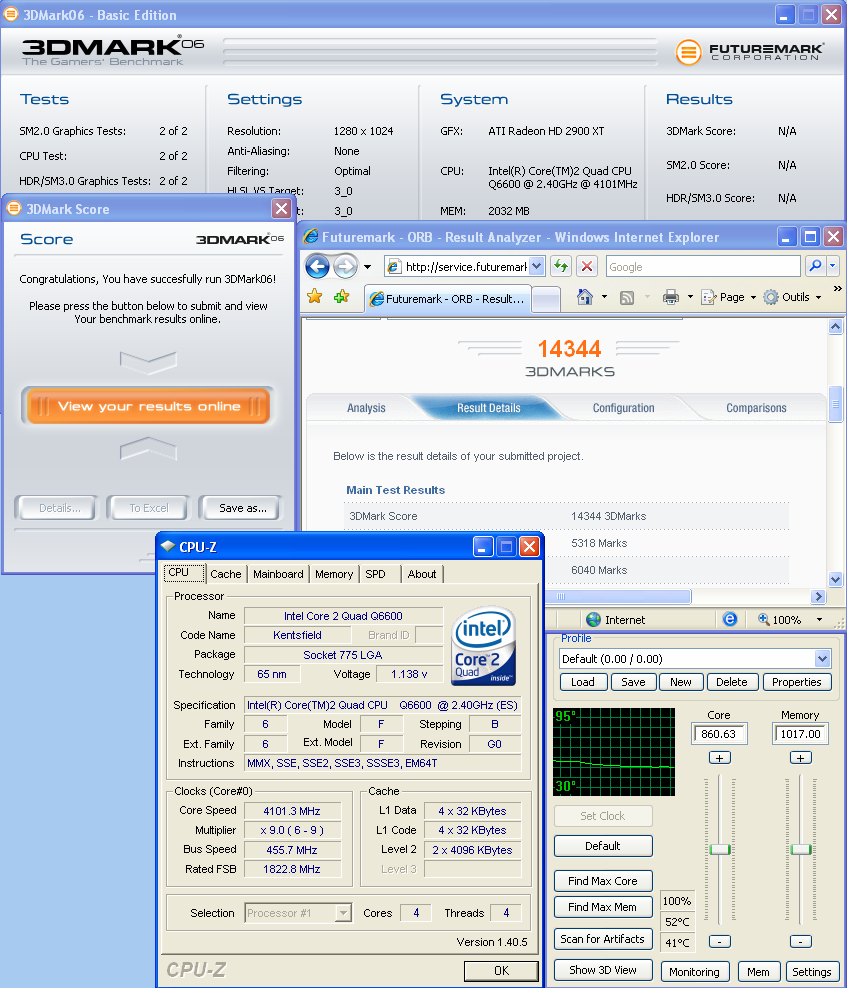Viewport: 847px width, 988px height.
Task: Click Memory clock slider handle
Action: (x=801, y=849)
